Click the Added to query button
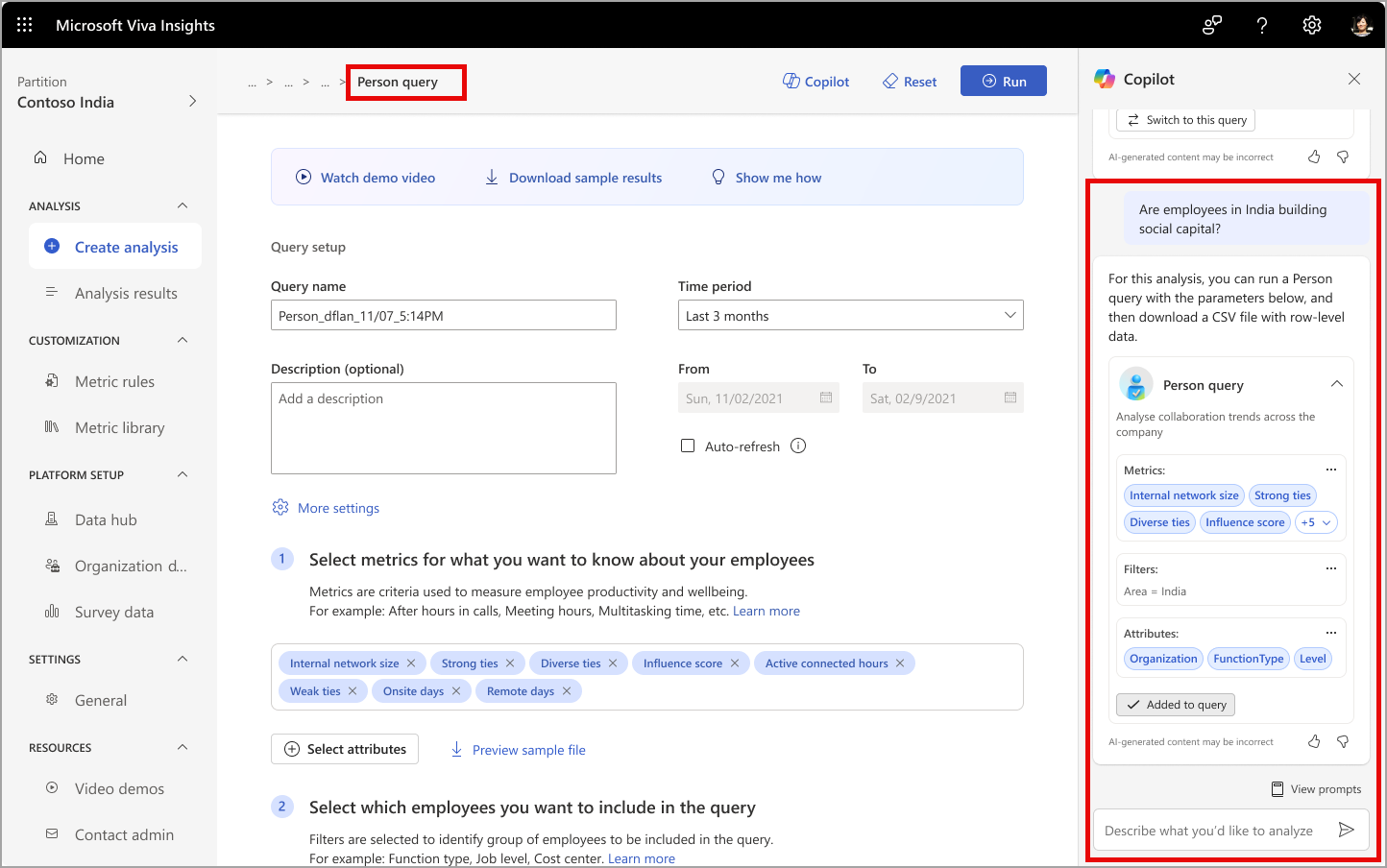This screenshot has width=1387, height=868. [1176, 705]
